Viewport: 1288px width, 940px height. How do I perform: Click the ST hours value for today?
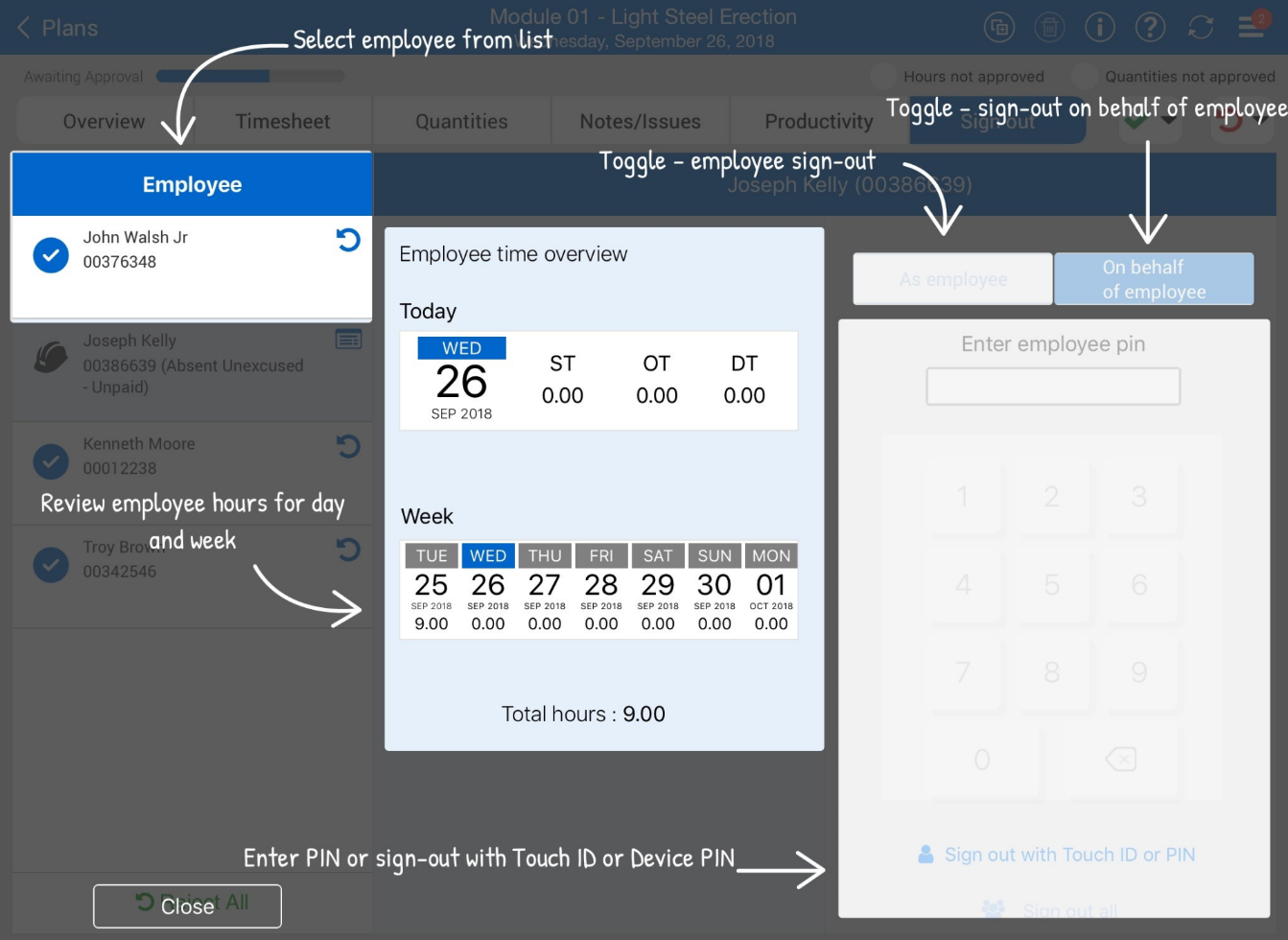click(563, 395)
